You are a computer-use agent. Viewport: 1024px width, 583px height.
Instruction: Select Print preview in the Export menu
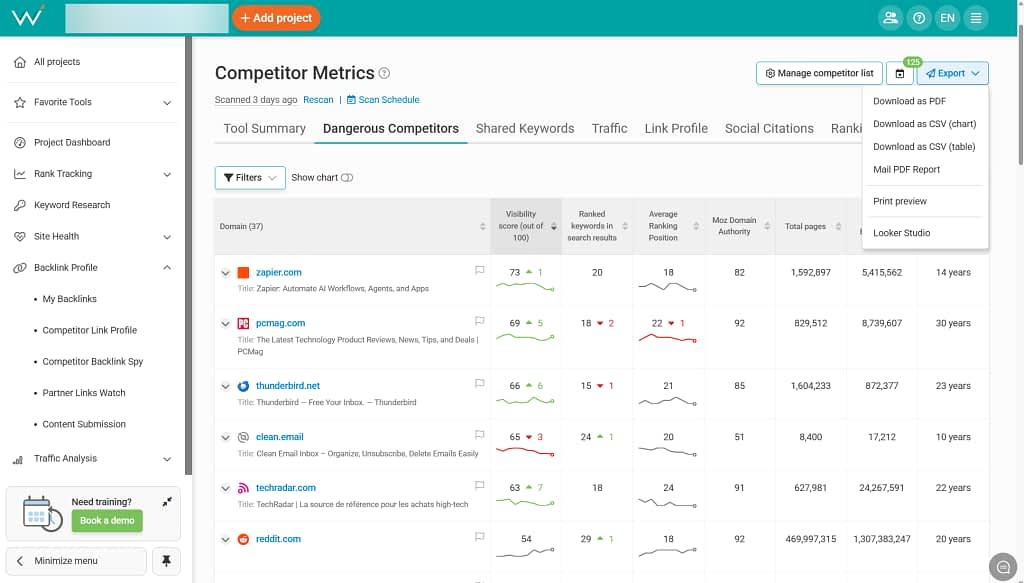pyautogui.click(x=900, y=201)
